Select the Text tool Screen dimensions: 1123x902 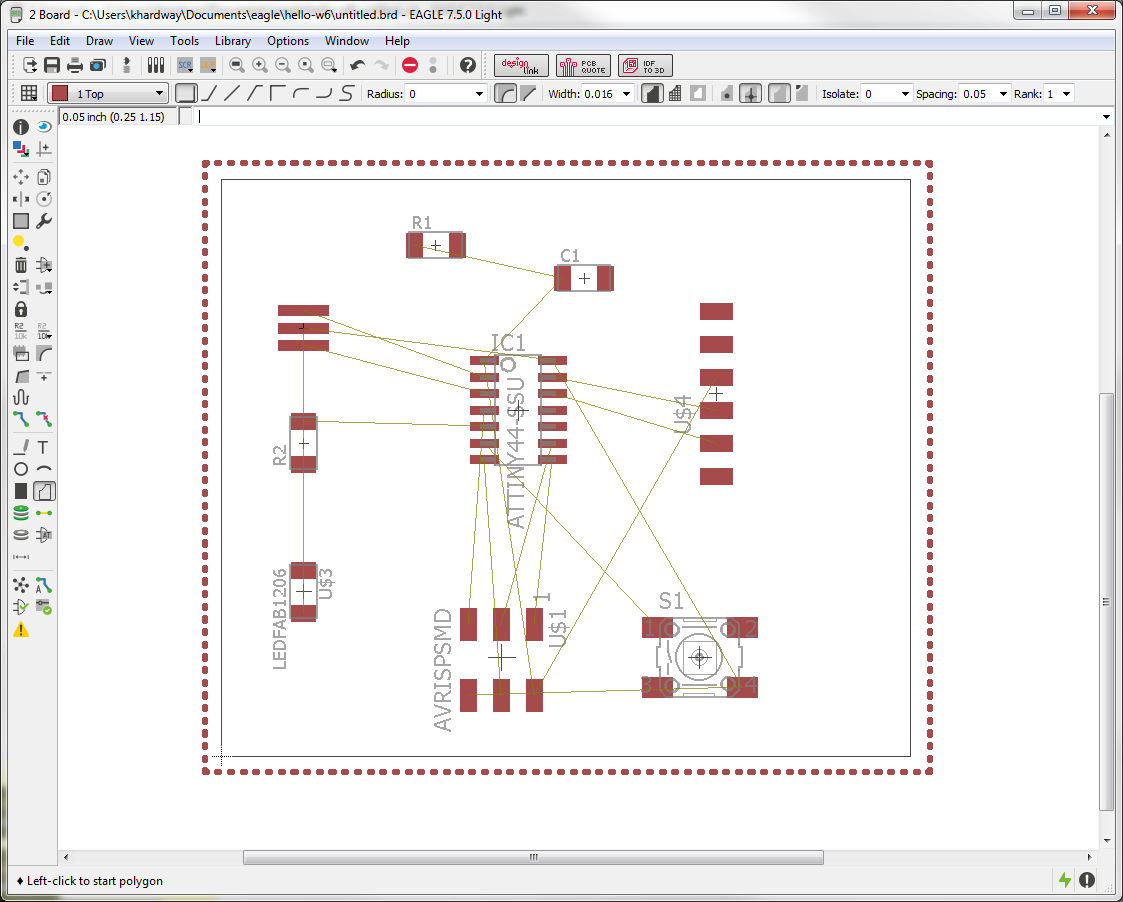[x=44, y=447]
